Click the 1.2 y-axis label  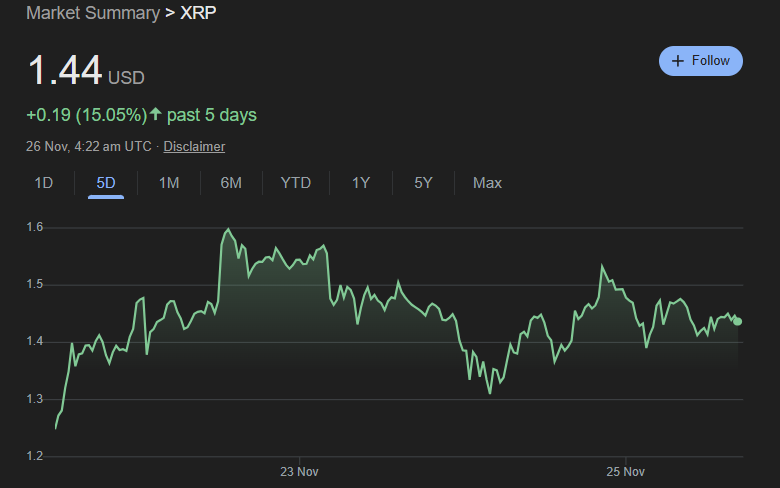click(35, 456)
